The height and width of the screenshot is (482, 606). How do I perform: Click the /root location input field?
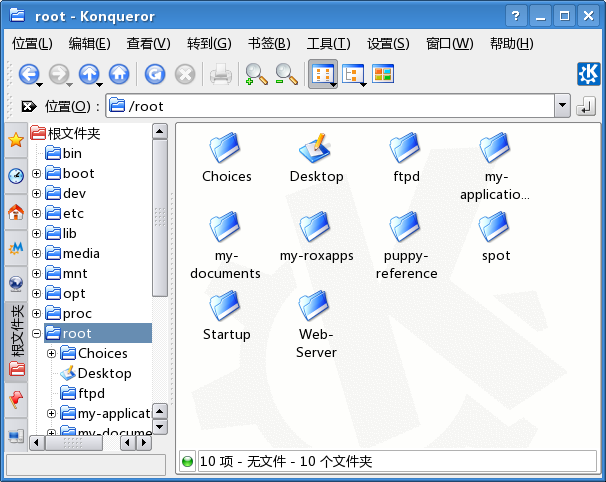(x=330, y=106)
